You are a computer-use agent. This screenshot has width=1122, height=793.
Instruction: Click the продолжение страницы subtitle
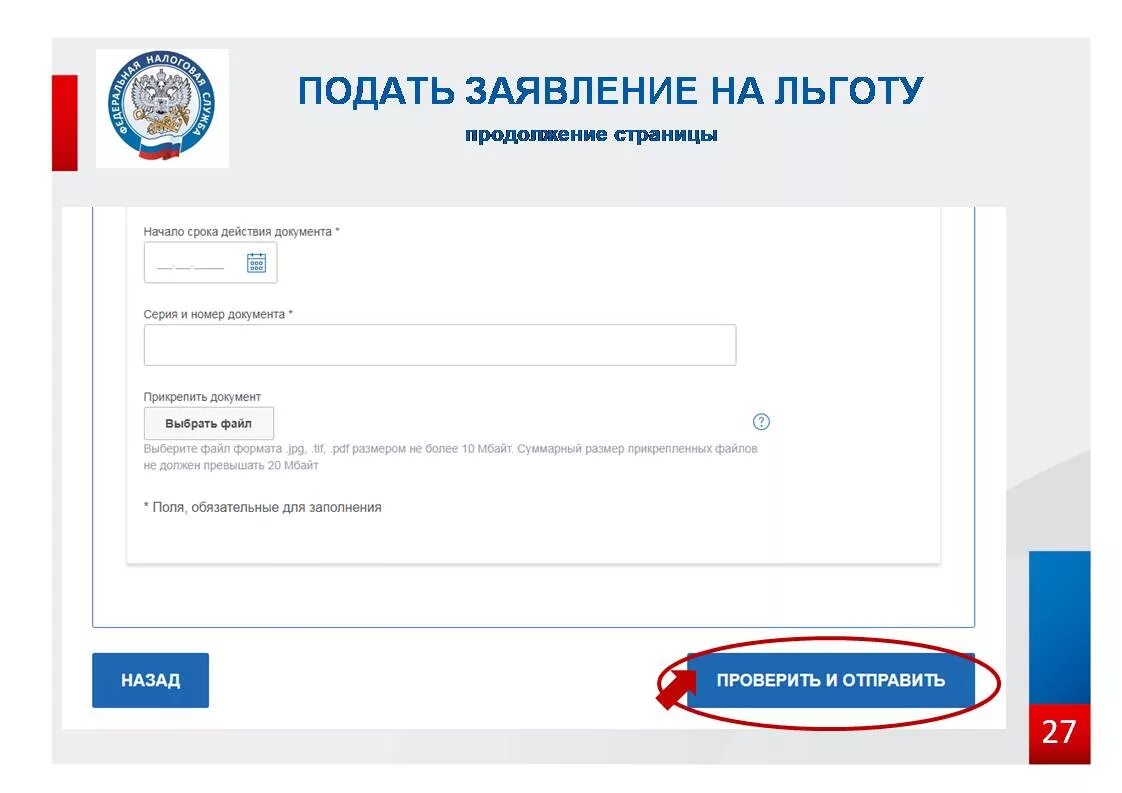coord(591,135)
